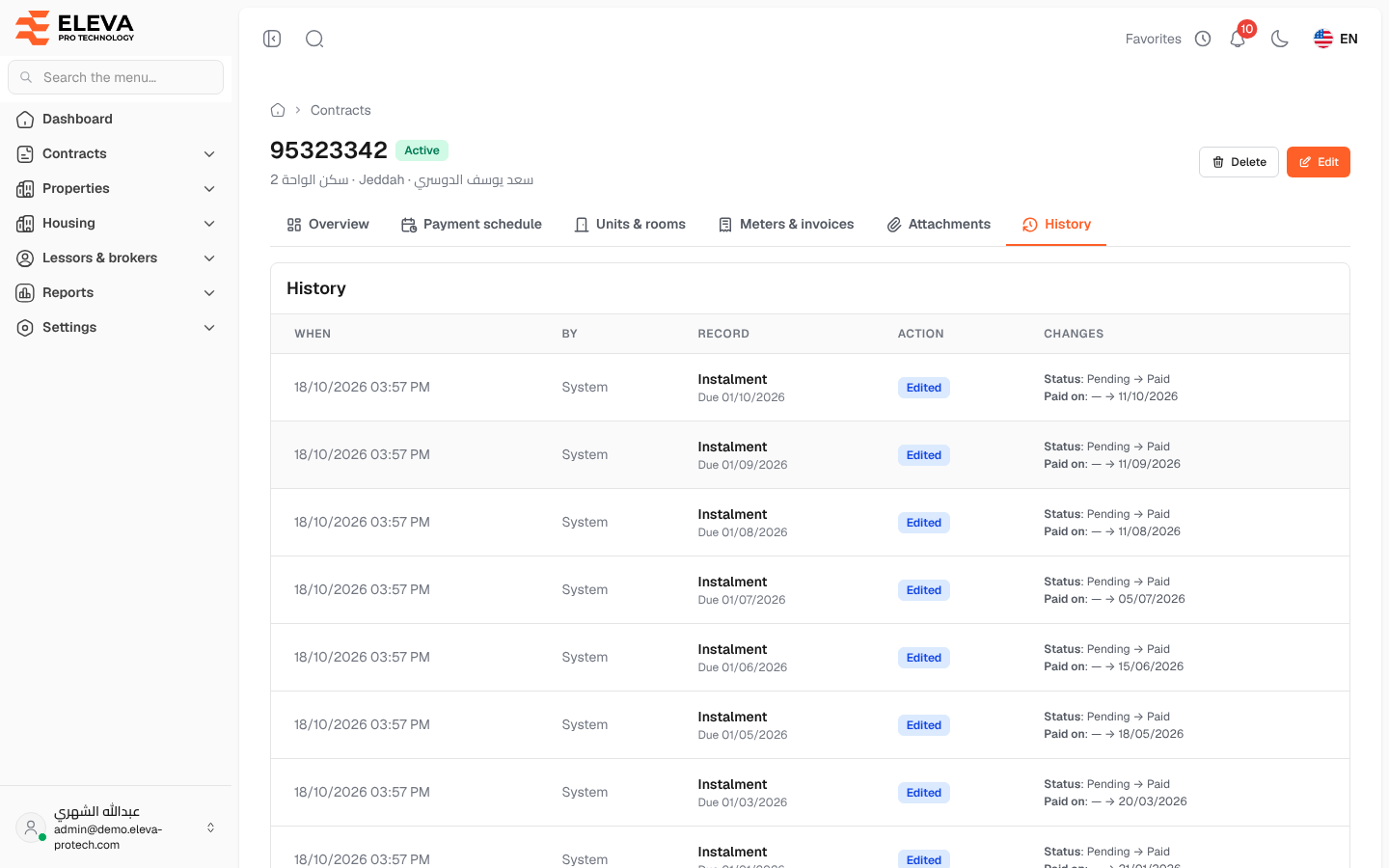Viewport: 1389px width, 868px height.
Task: Click the Dashboard home icon in sidebar
Action: click(25, 120)
